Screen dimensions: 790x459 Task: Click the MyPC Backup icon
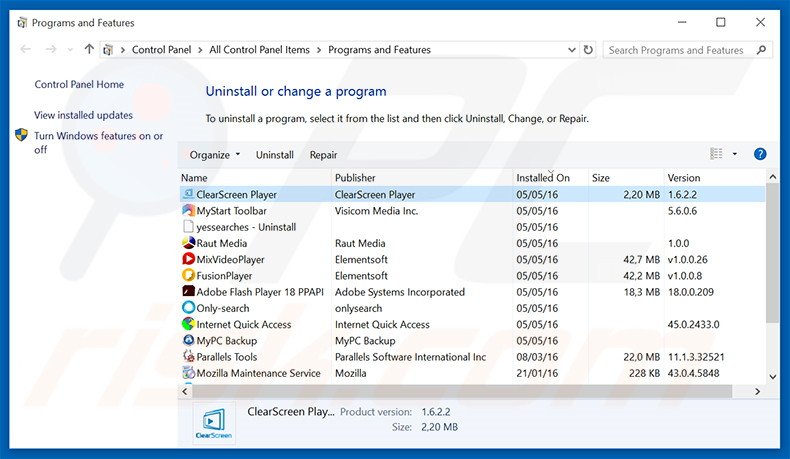188,340
